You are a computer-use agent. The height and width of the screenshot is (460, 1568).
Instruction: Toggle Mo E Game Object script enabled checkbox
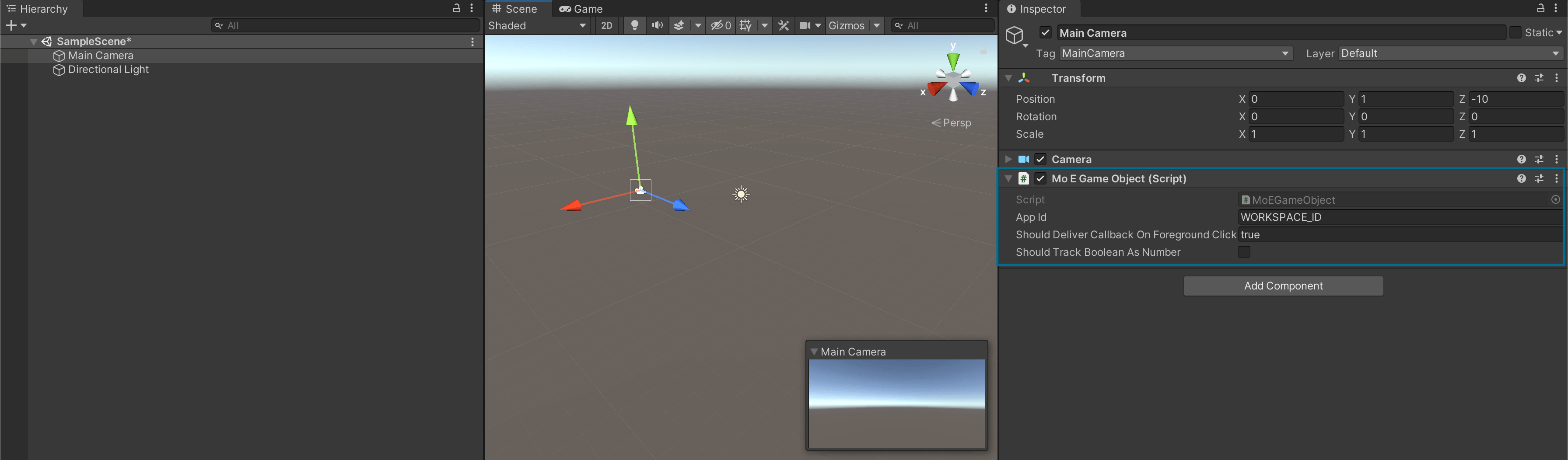tap(1040, 179)
